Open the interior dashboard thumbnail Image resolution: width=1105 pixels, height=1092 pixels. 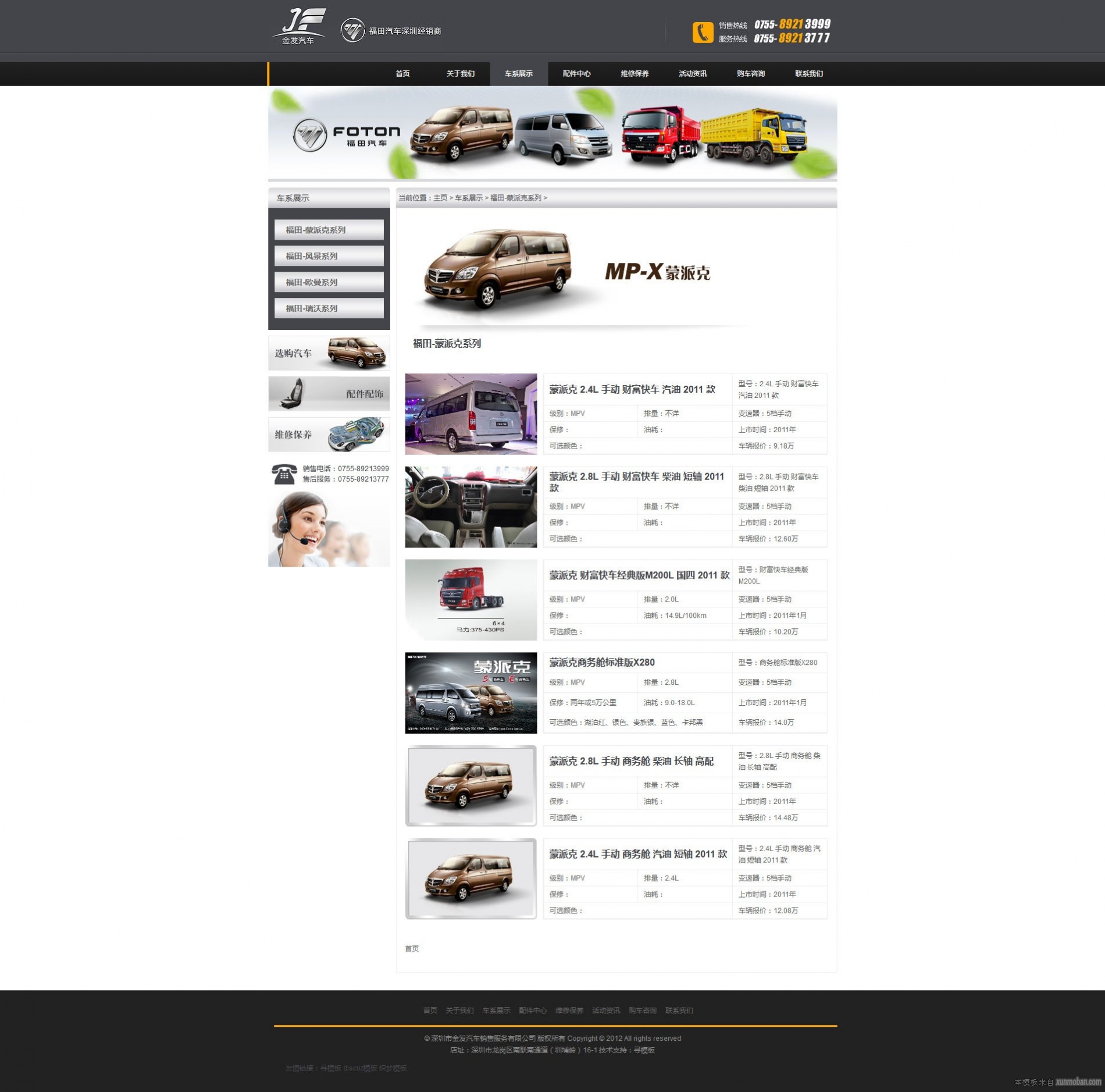471,507
